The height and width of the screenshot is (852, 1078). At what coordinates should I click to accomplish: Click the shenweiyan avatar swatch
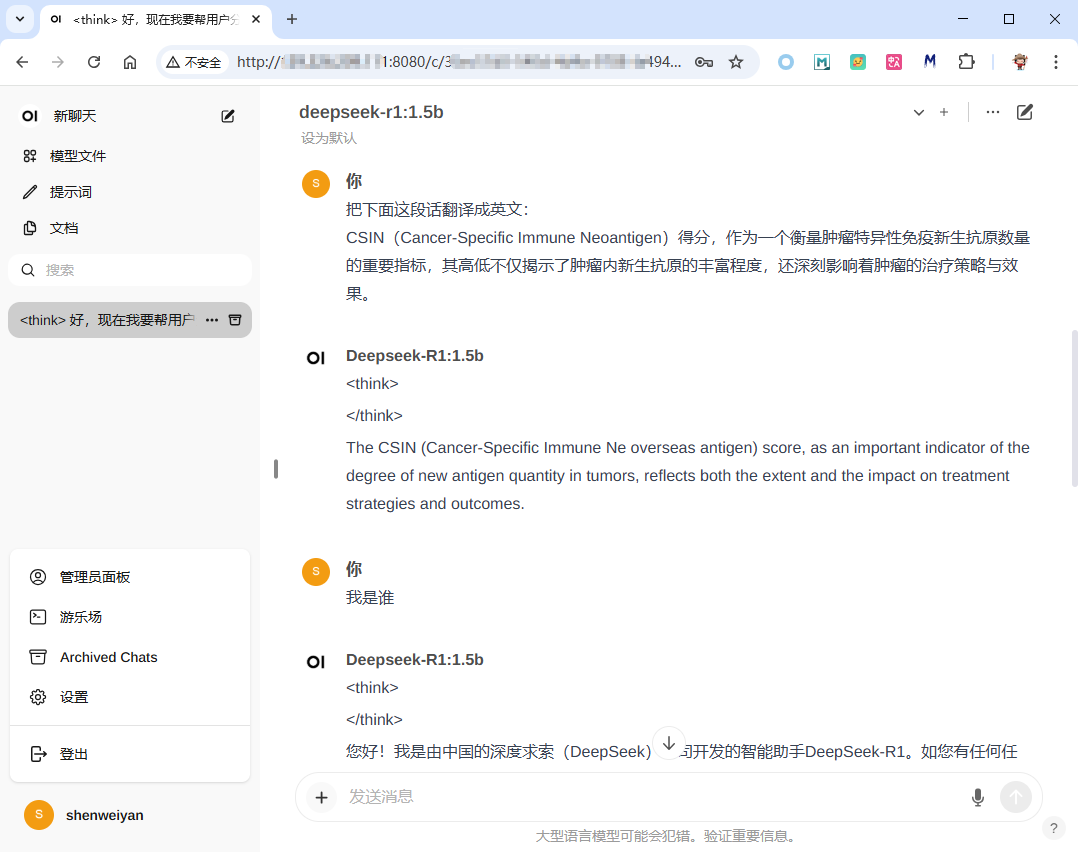(38, 815)
